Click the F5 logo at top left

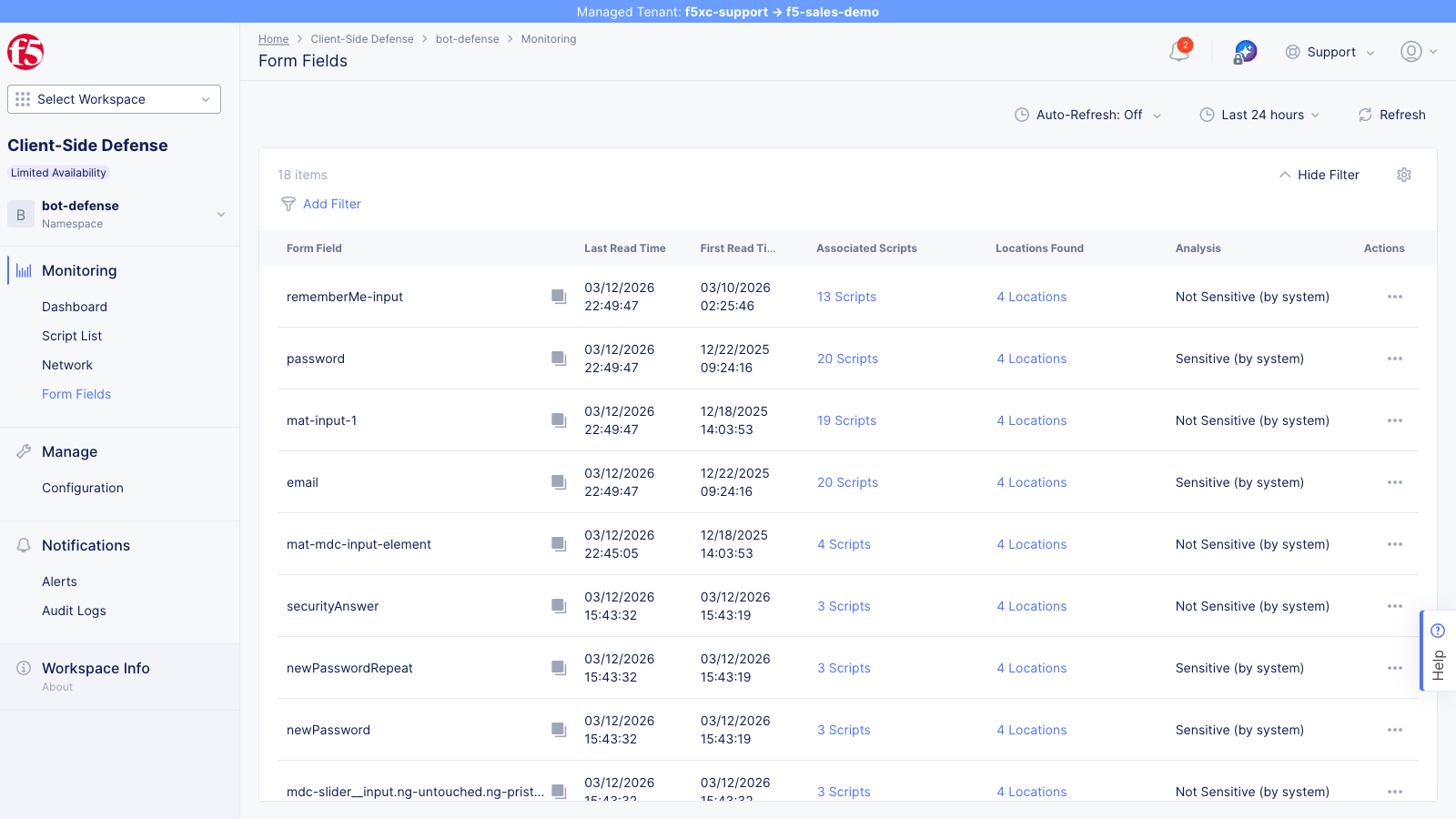pyautogui.click(x=25, y=52)
